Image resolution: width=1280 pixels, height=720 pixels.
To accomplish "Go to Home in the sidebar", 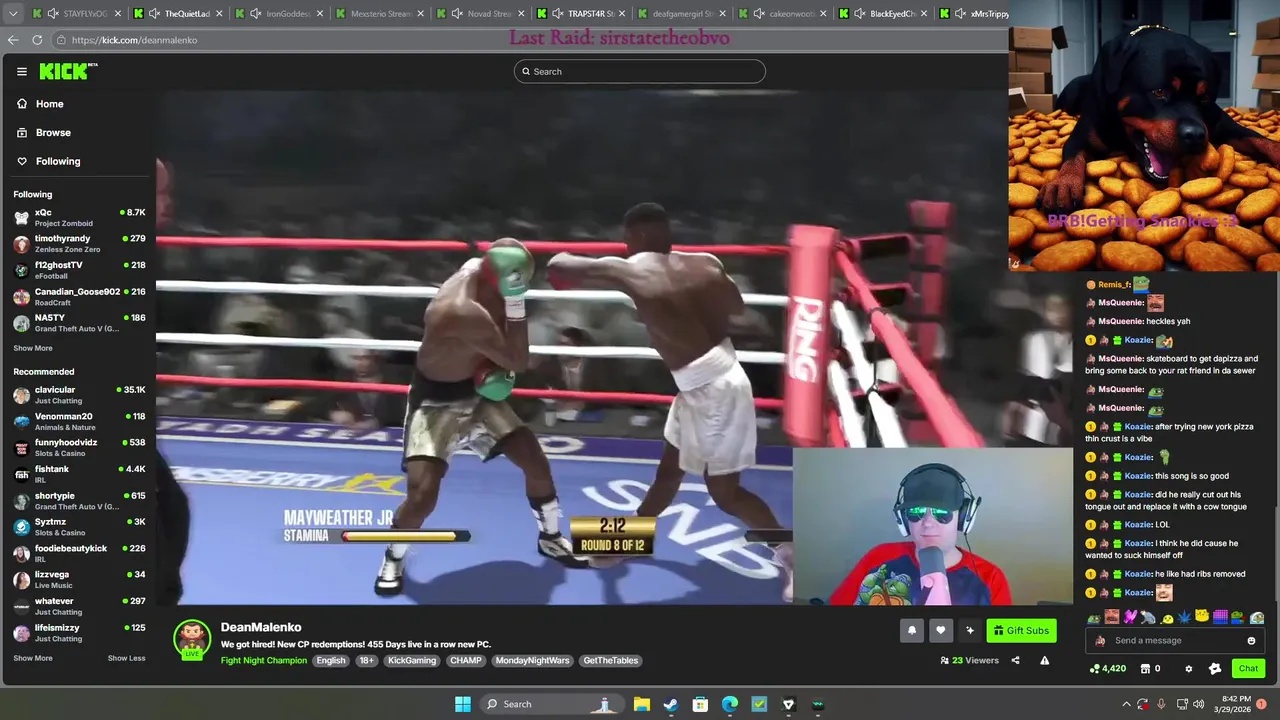I will (40, 104).
